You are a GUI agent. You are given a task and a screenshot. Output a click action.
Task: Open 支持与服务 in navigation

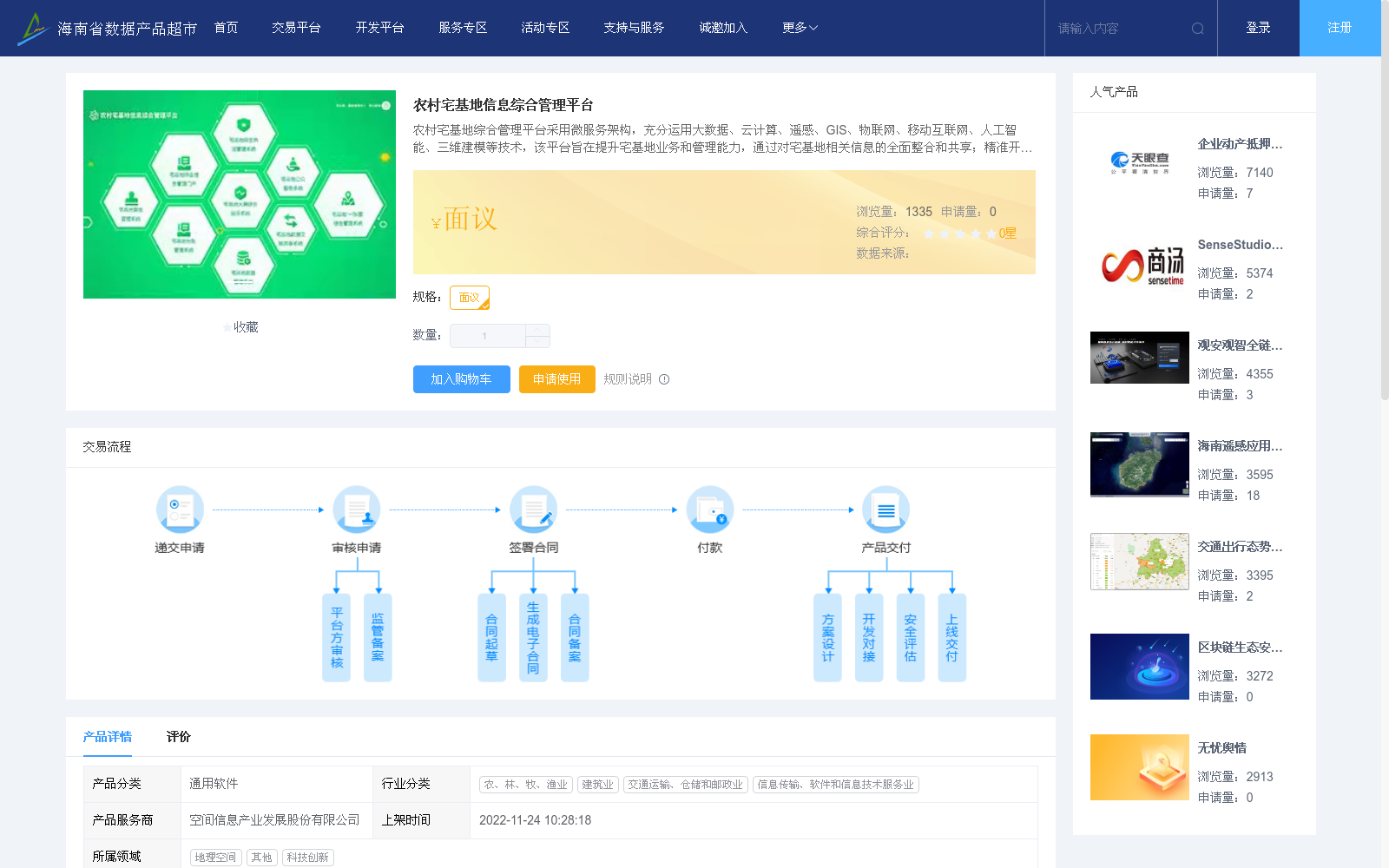634,28
